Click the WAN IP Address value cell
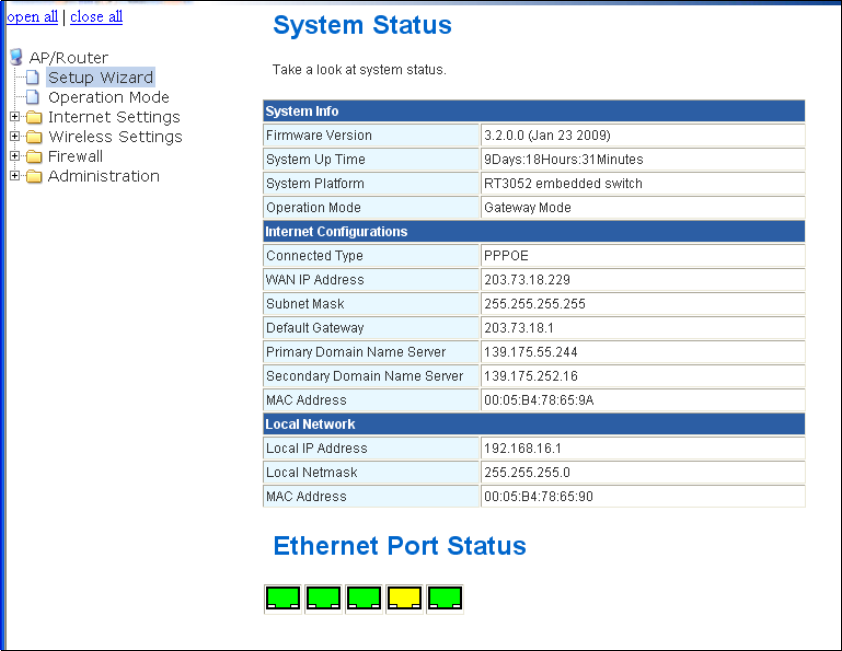 click(643, 280)
